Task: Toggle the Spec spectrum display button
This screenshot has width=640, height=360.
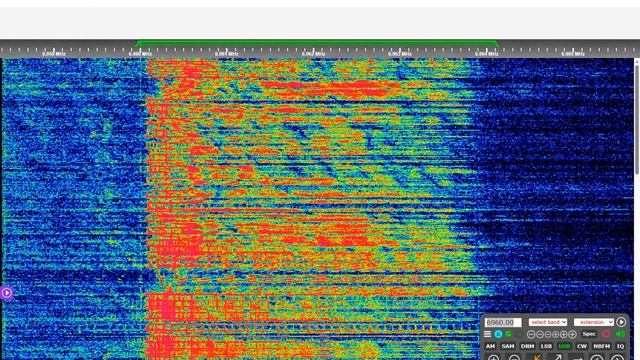Action: (x=589, y=334)
